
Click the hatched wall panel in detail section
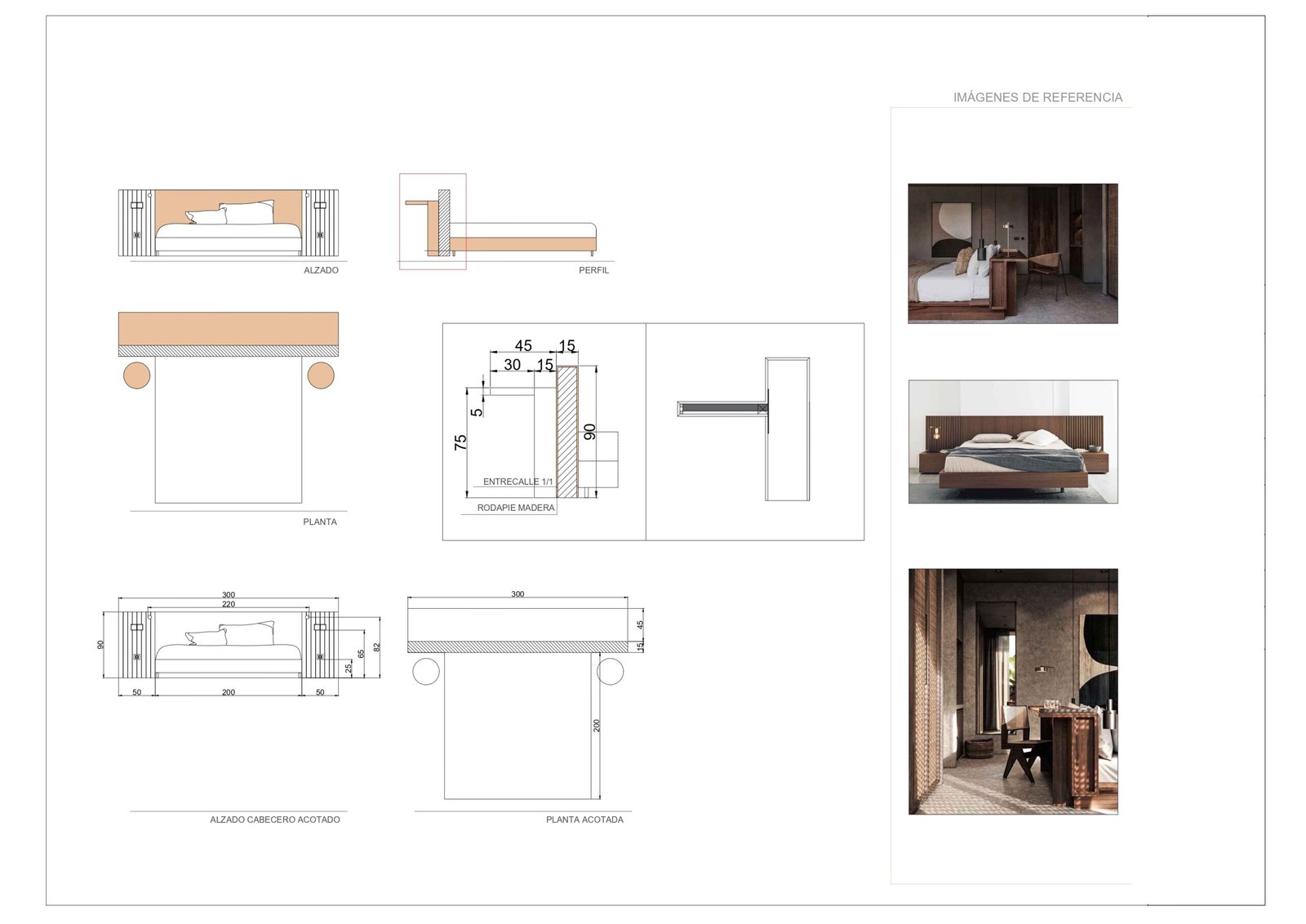coord(567,433)
